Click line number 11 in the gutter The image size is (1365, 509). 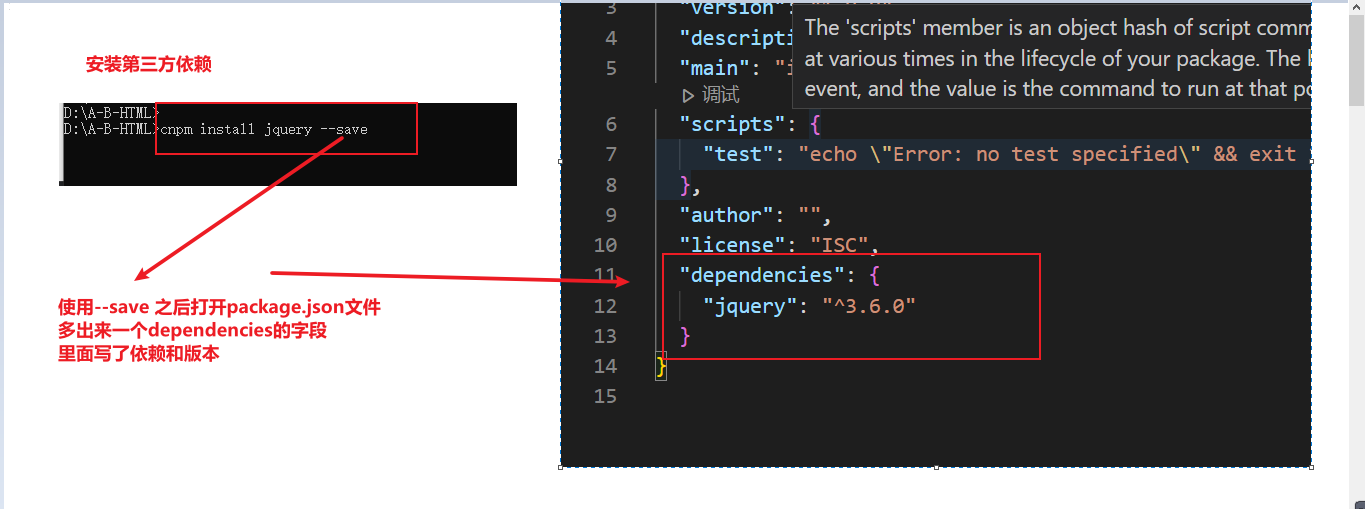click(x=605, y=275)
